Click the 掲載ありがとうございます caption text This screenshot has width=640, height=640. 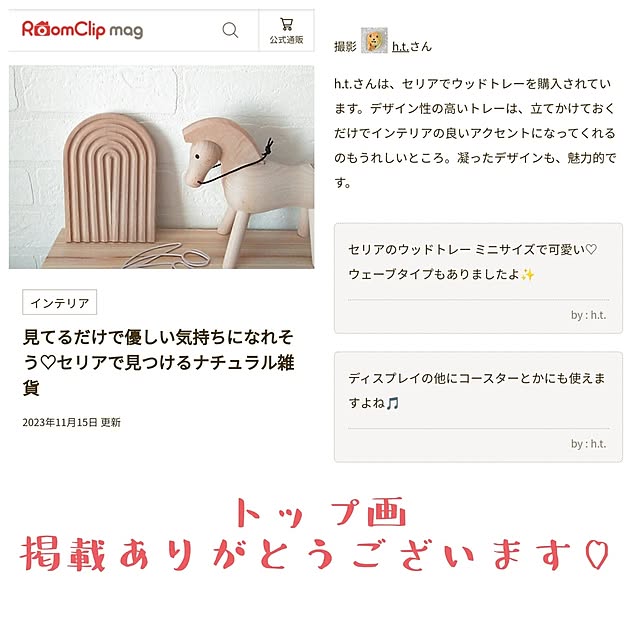[x=298, y=554]
